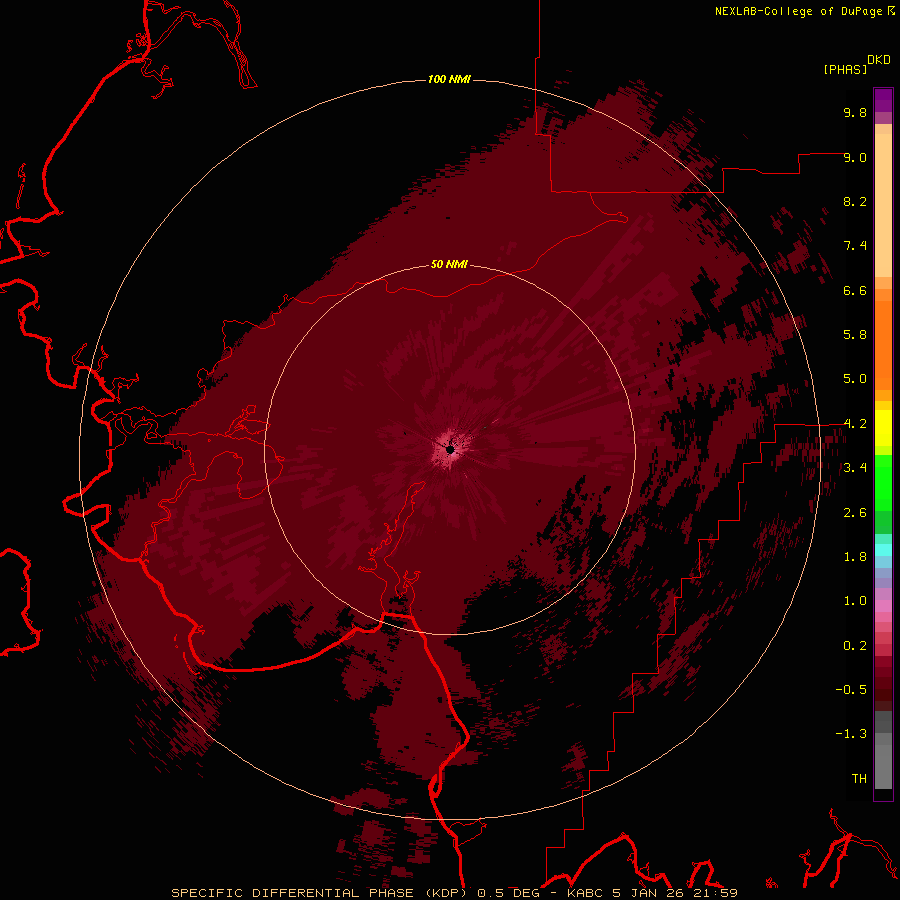Click the 100 NMI range ring label

point(449,79)
